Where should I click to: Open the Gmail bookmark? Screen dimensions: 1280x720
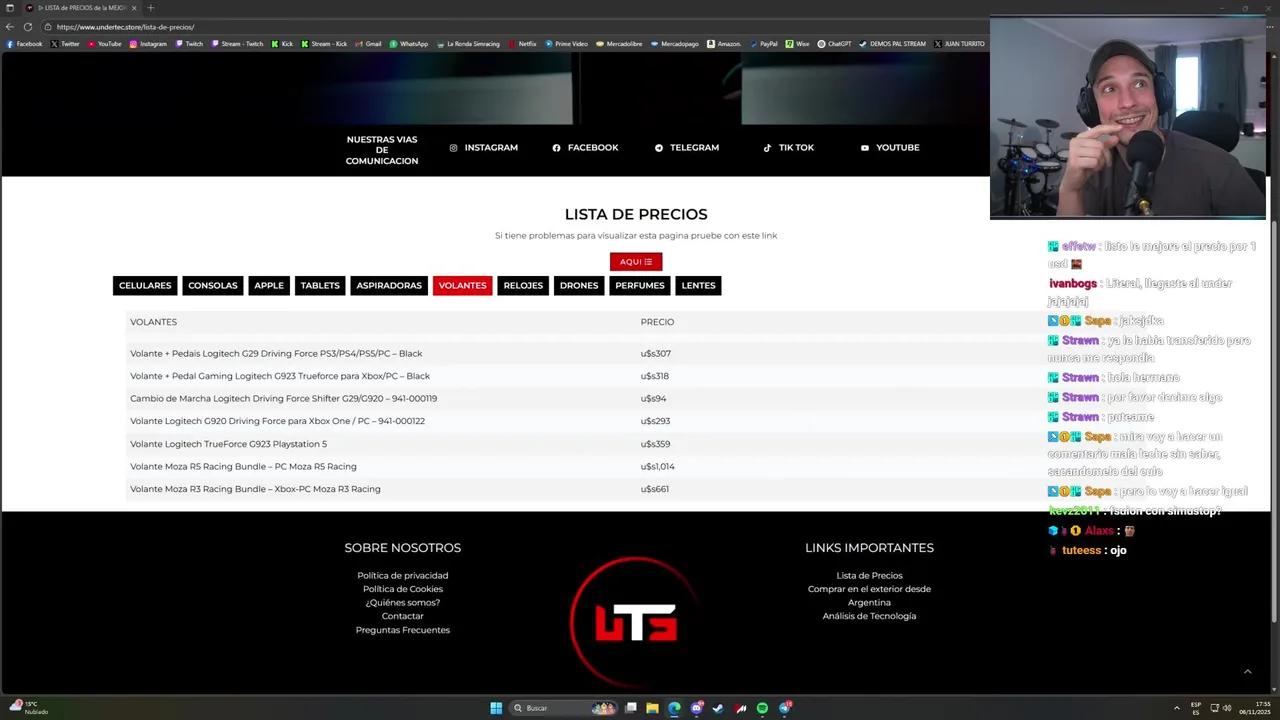point(368,44)
